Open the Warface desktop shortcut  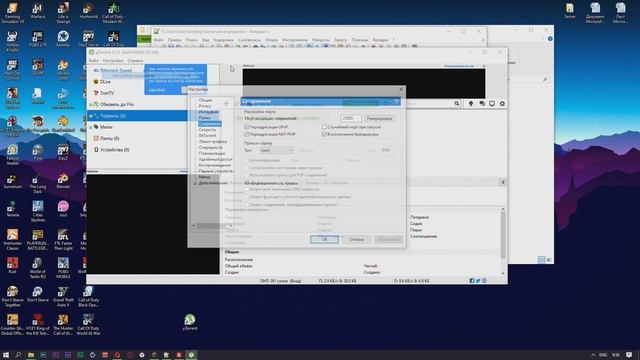click(x=38, y=11)
